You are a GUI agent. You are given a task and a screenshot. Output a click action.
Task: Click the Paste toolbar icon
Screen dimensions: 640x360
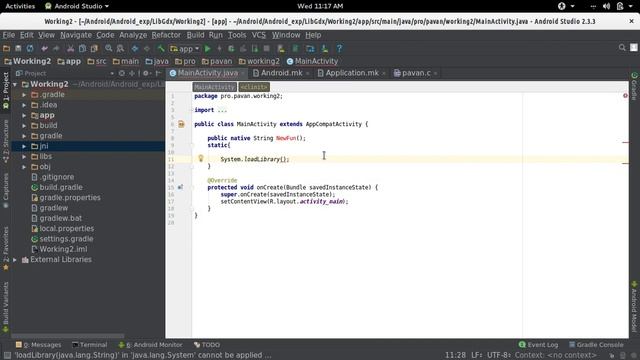[x=94, y=49]
